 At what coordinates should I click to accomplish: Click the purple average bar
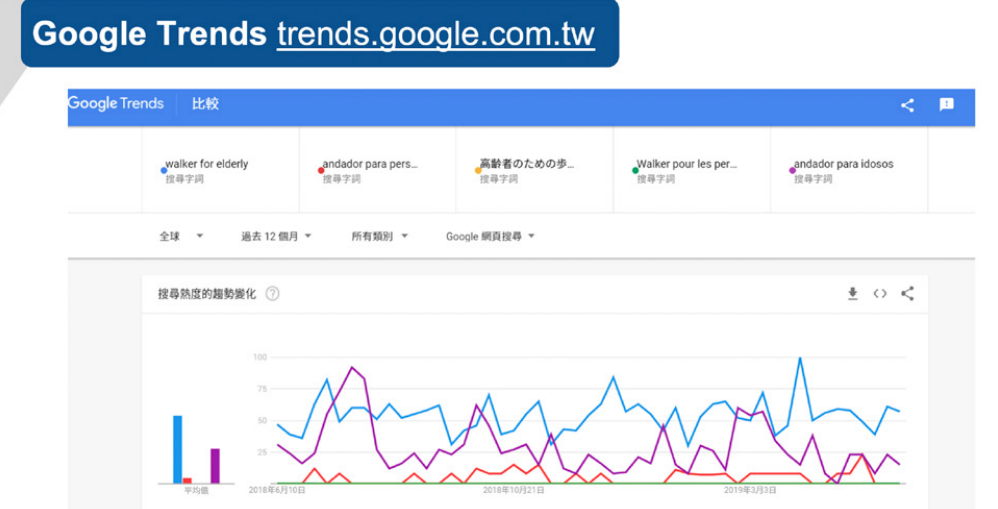(214, 465)
